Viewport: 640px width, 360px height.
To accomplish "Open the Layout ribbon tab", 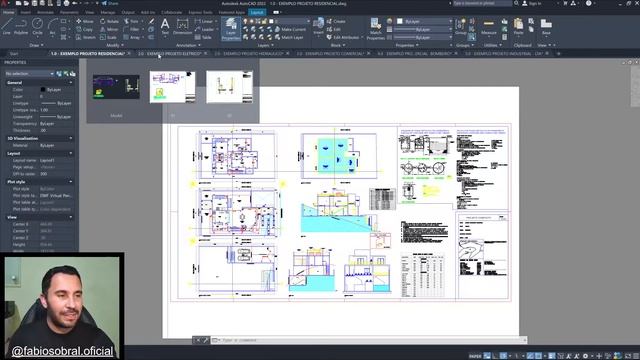I will point(257,12).
